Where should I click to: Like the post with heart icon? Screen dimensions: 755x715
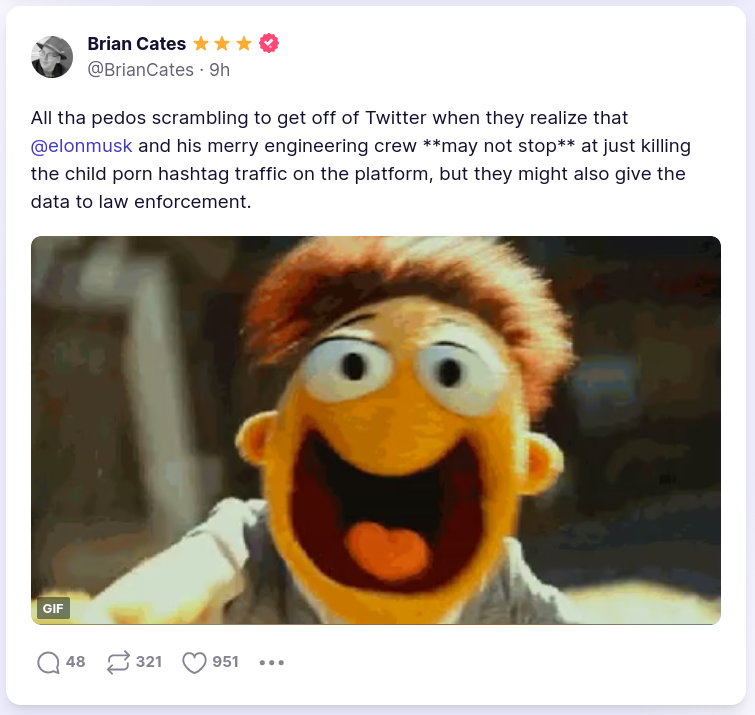click(x=194, y=662)
